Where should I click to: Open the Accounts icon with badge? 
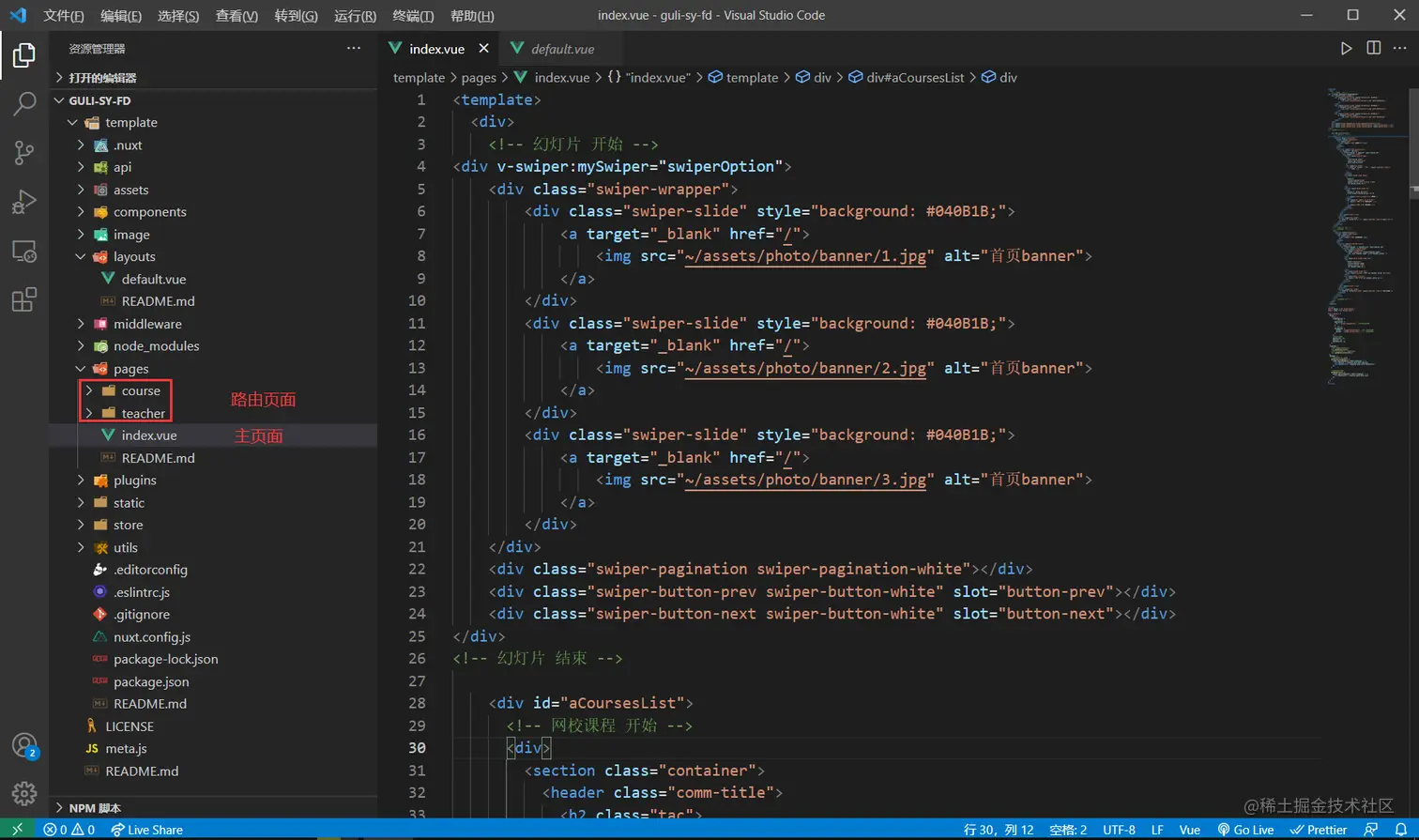tap(24, 746)
